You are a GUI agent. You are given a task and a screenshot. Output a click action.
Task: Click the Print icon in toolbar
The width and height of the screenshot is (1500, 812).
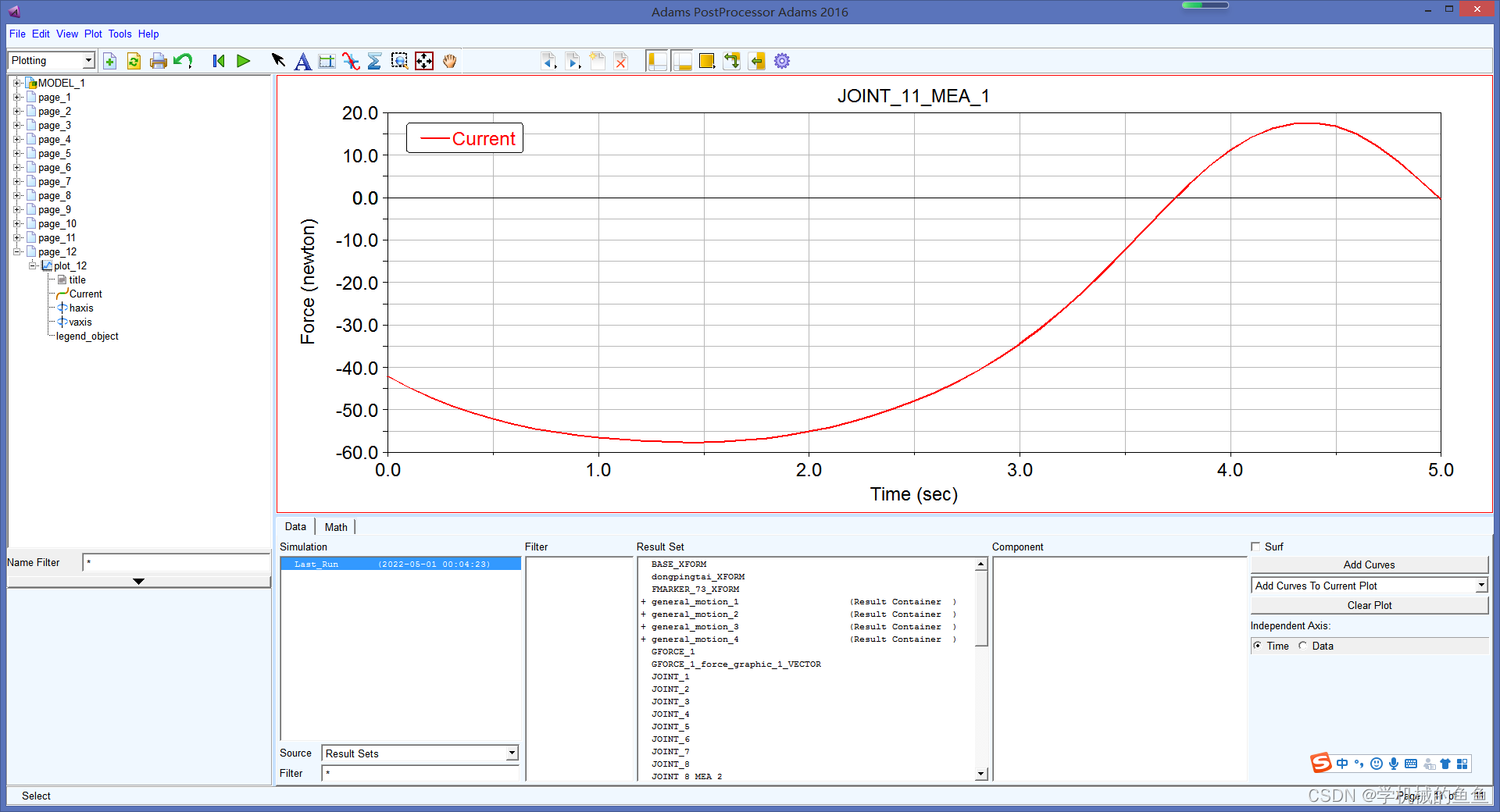[158, 61]
